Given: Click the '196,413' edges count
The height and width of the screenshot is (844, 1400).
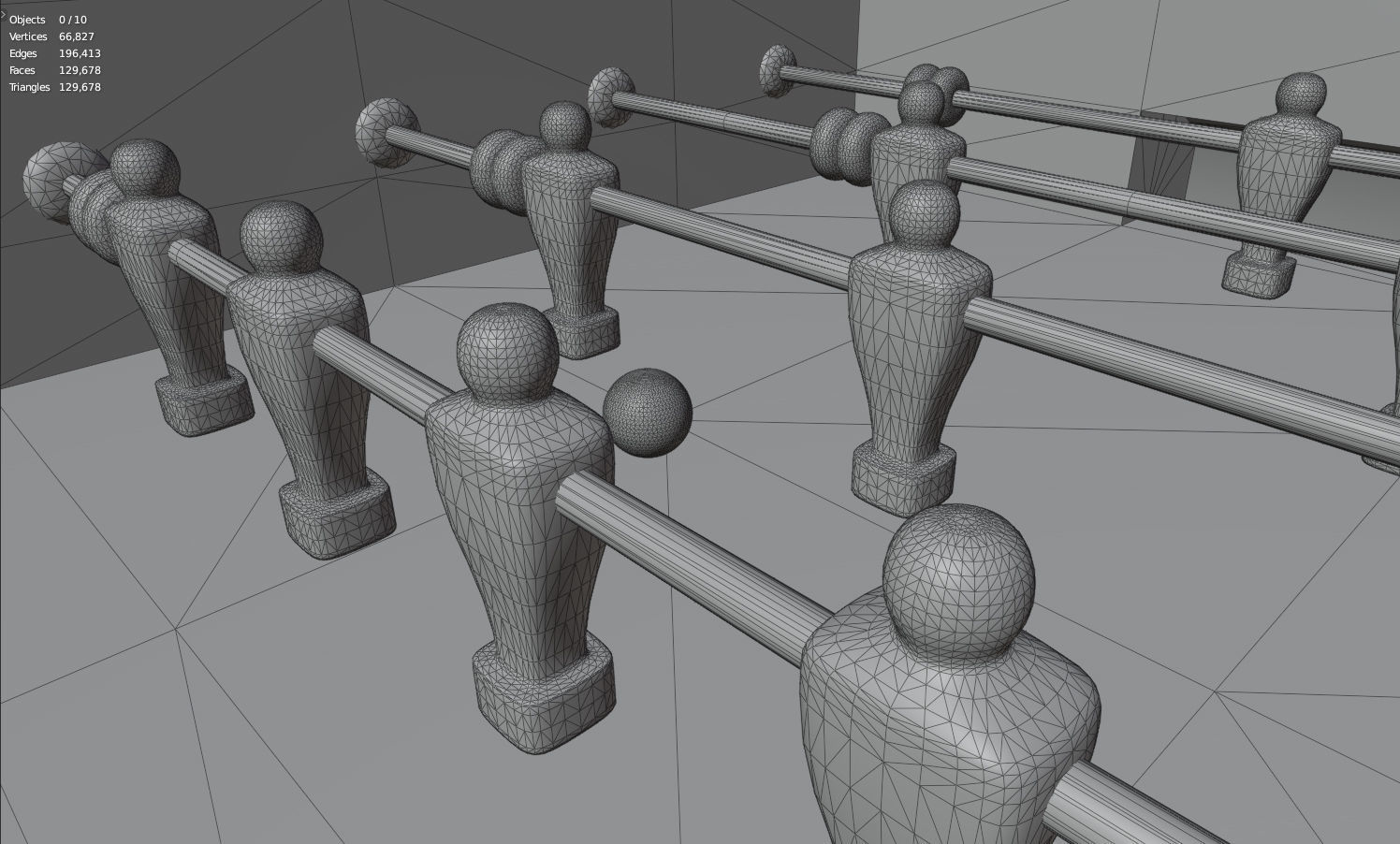Looking at the screenshot, I should coord(80,53).
